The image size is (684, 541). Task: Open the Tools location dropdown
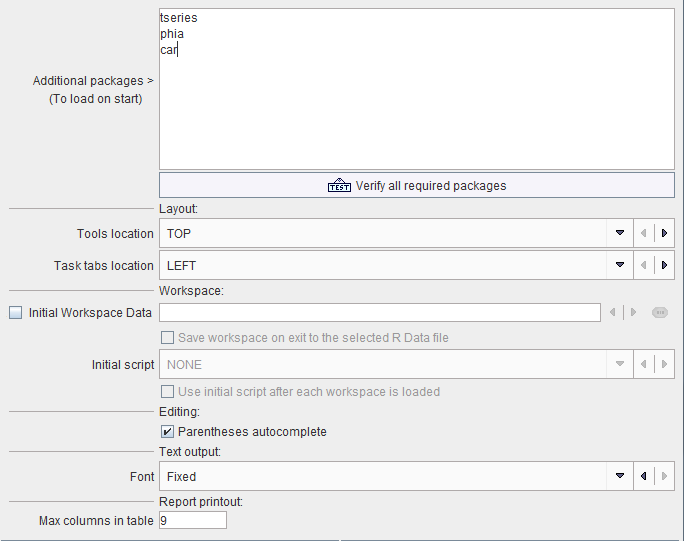click(x=619, y=233)
